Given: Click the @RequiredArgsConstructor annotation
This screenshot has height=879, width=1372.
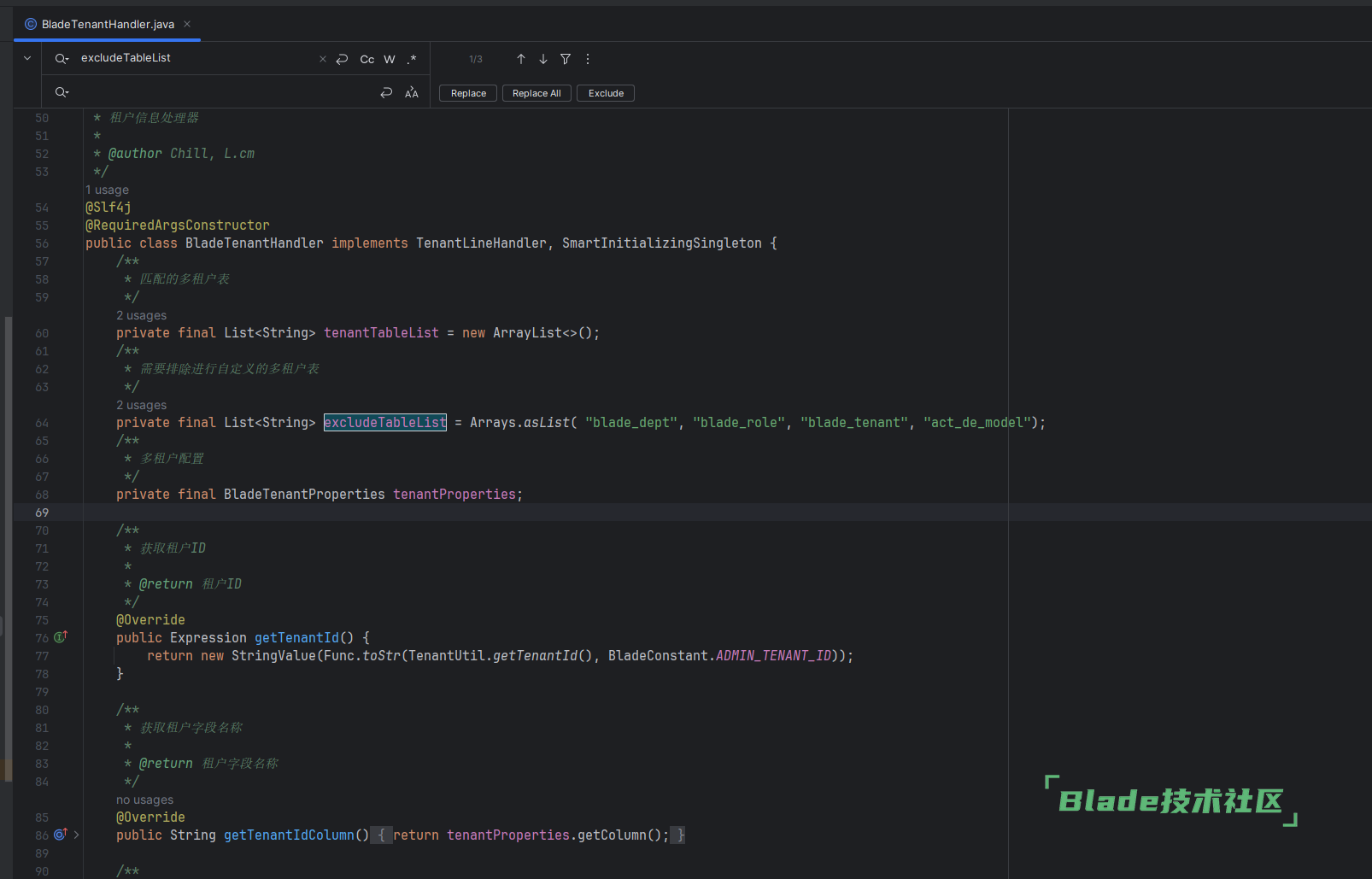Looking at the screenshot, I should (x=178, y=226).
